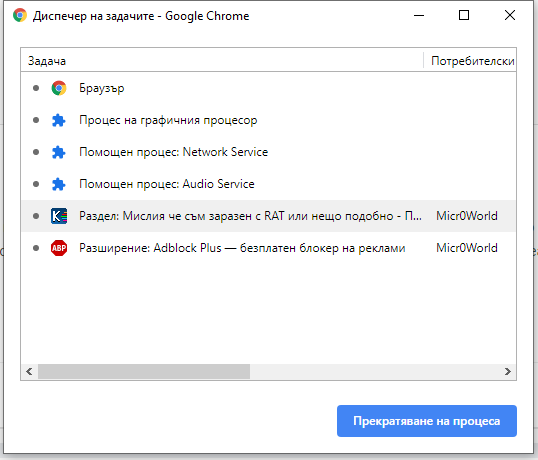This screenshot has width=538, height=460.
Task: Click the bullet dot beside Браузър
Action: (36, 88)
